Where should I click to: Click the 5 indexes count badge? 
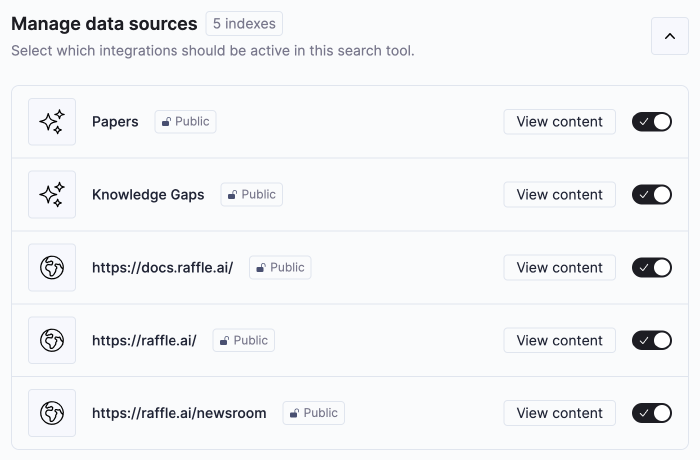[244, 23]
